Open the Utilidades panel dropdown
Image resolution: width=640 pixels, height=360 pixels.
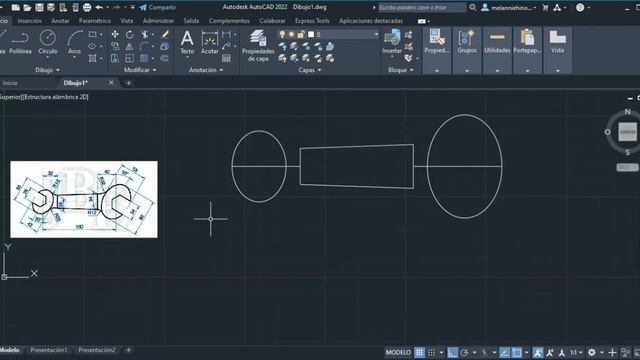click(x=497, y=71)
